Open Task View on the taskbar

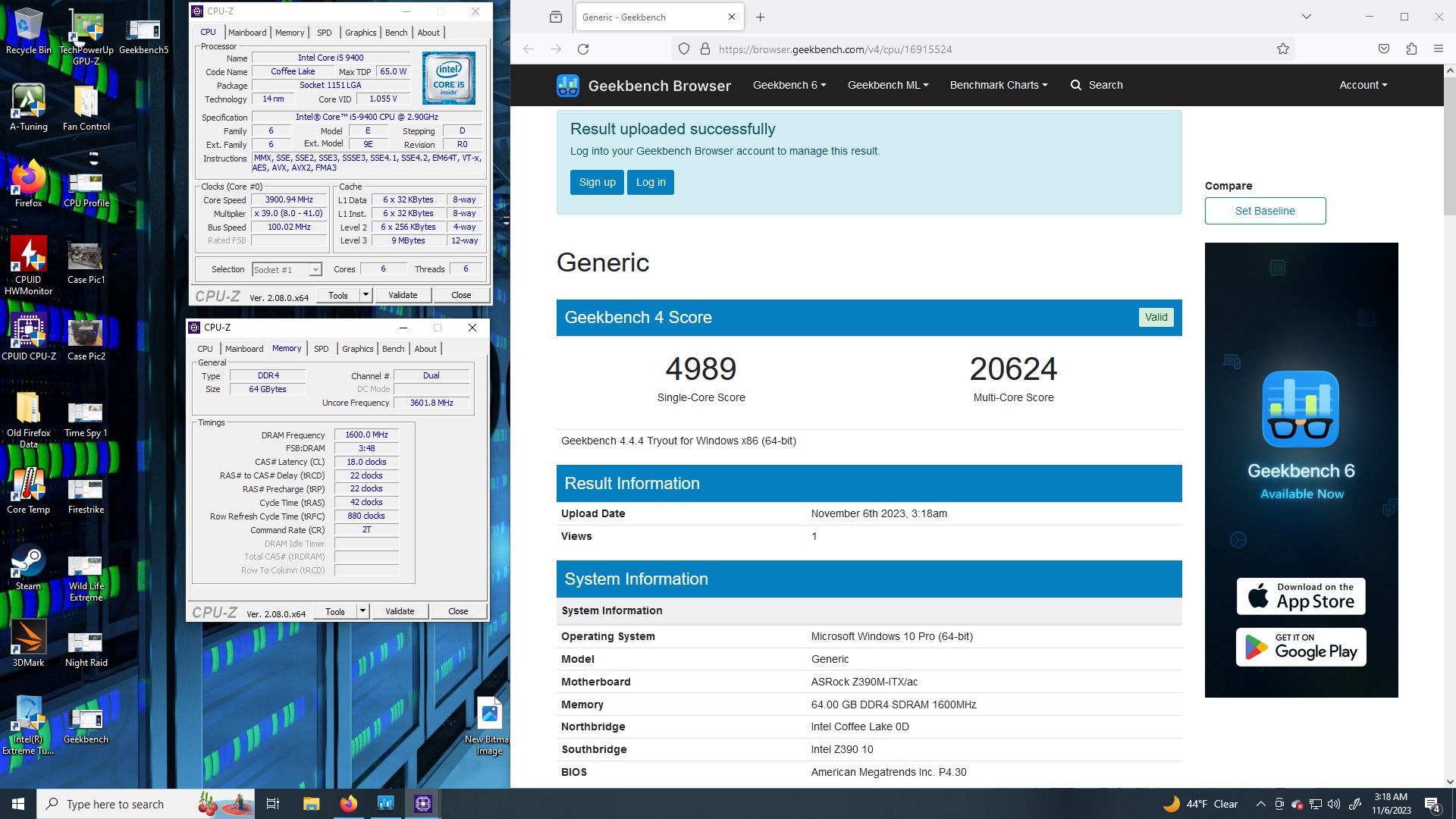point(273,804)
